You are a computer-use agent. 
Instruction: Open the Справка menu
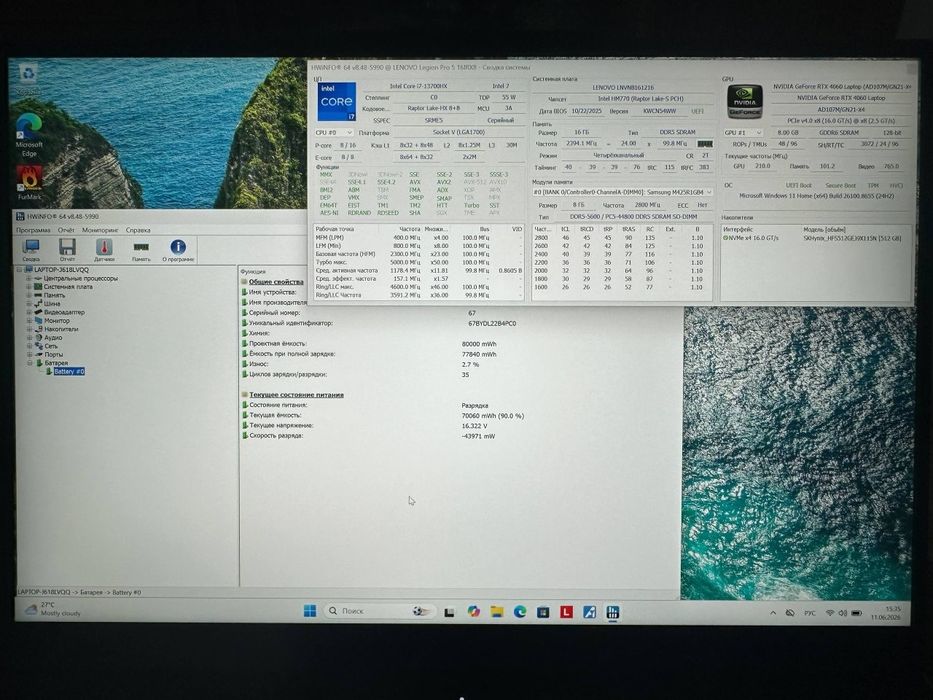(138, 230)
